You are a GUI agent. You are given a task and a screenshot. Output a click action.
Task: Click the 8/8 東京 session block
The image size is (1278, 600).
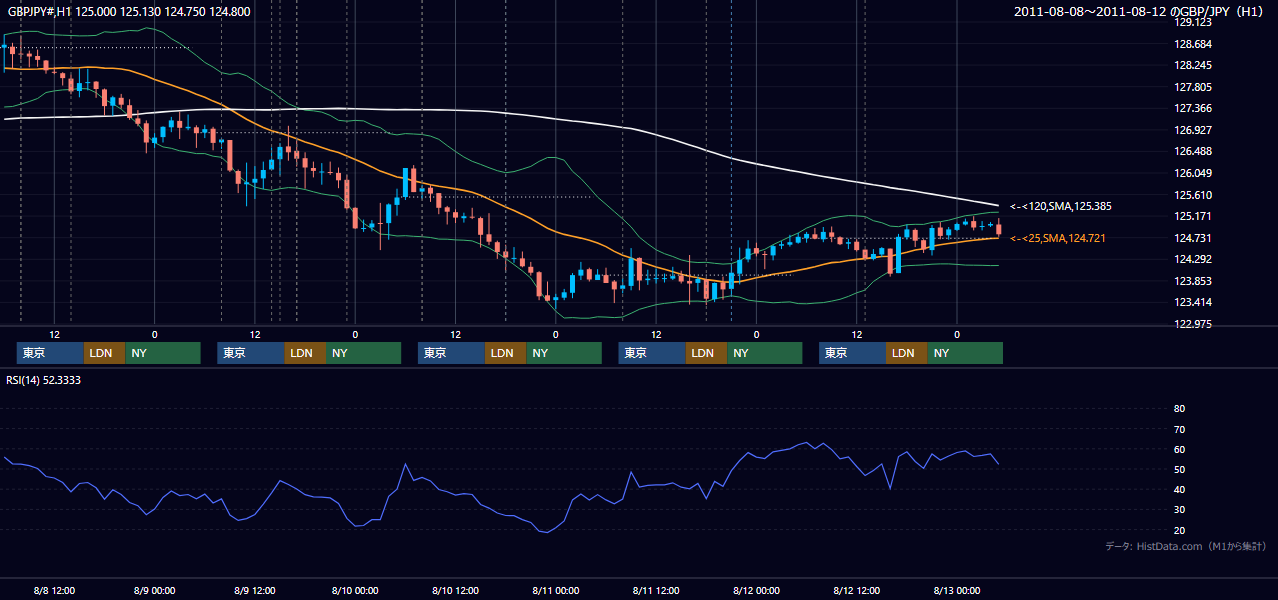[x=50, y=353]
